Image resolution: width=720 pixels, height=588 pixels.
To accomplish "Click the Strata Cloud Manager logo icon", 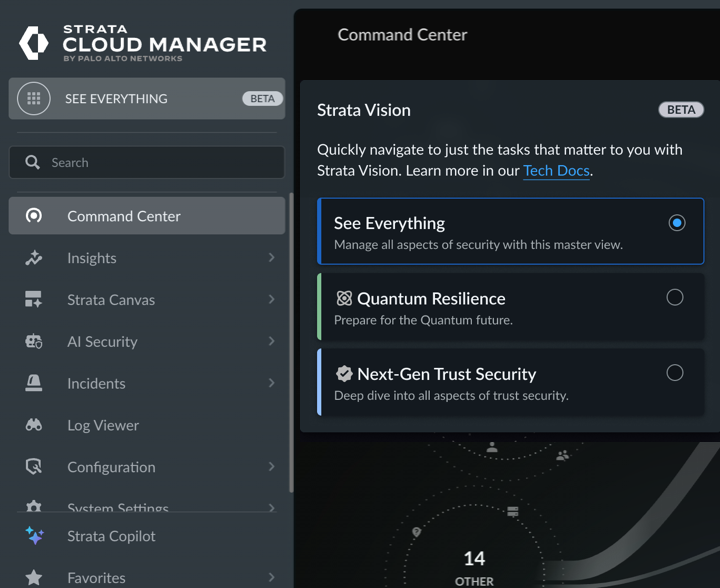I will 34,43.
